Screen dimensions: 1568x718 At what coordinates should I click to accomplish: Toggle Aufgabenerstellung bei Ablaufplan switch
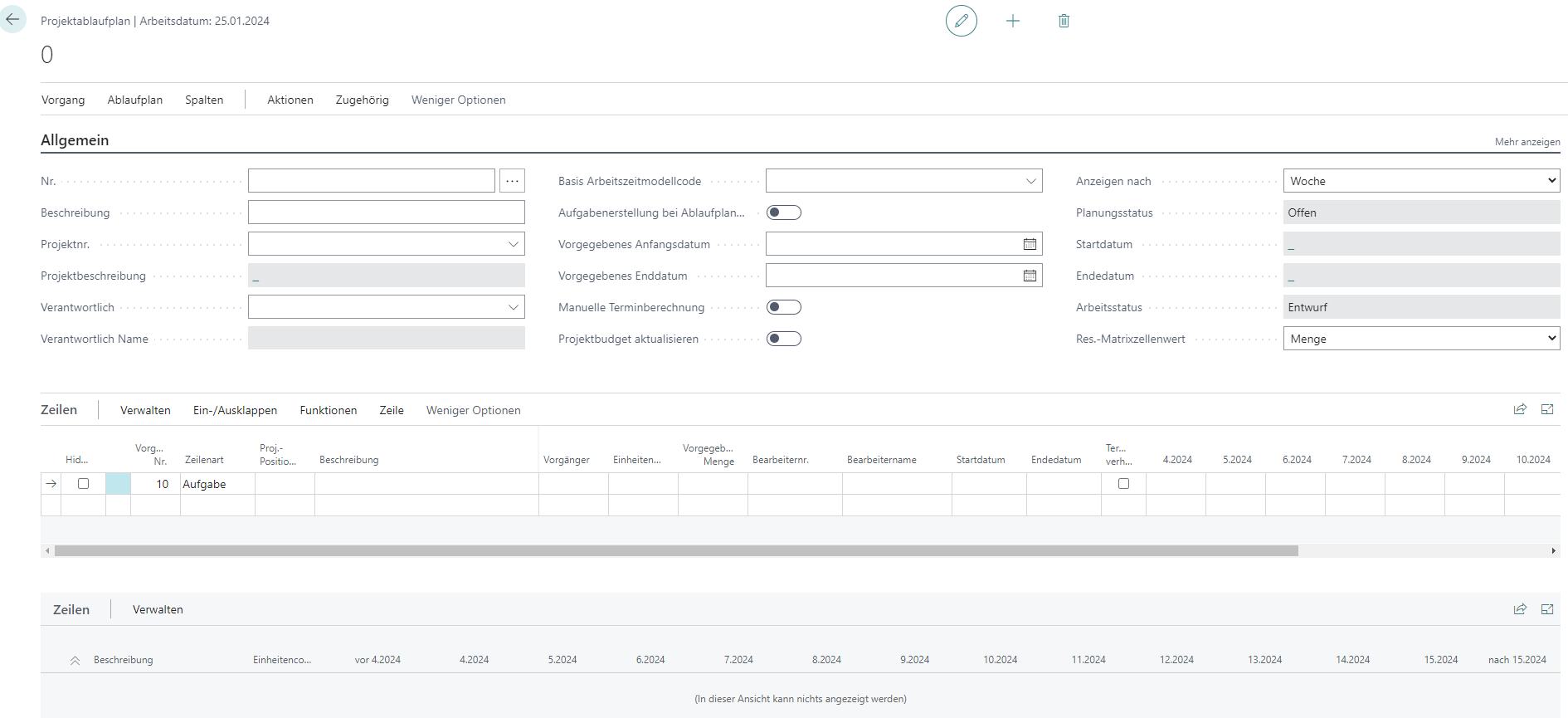pos(784,212)
